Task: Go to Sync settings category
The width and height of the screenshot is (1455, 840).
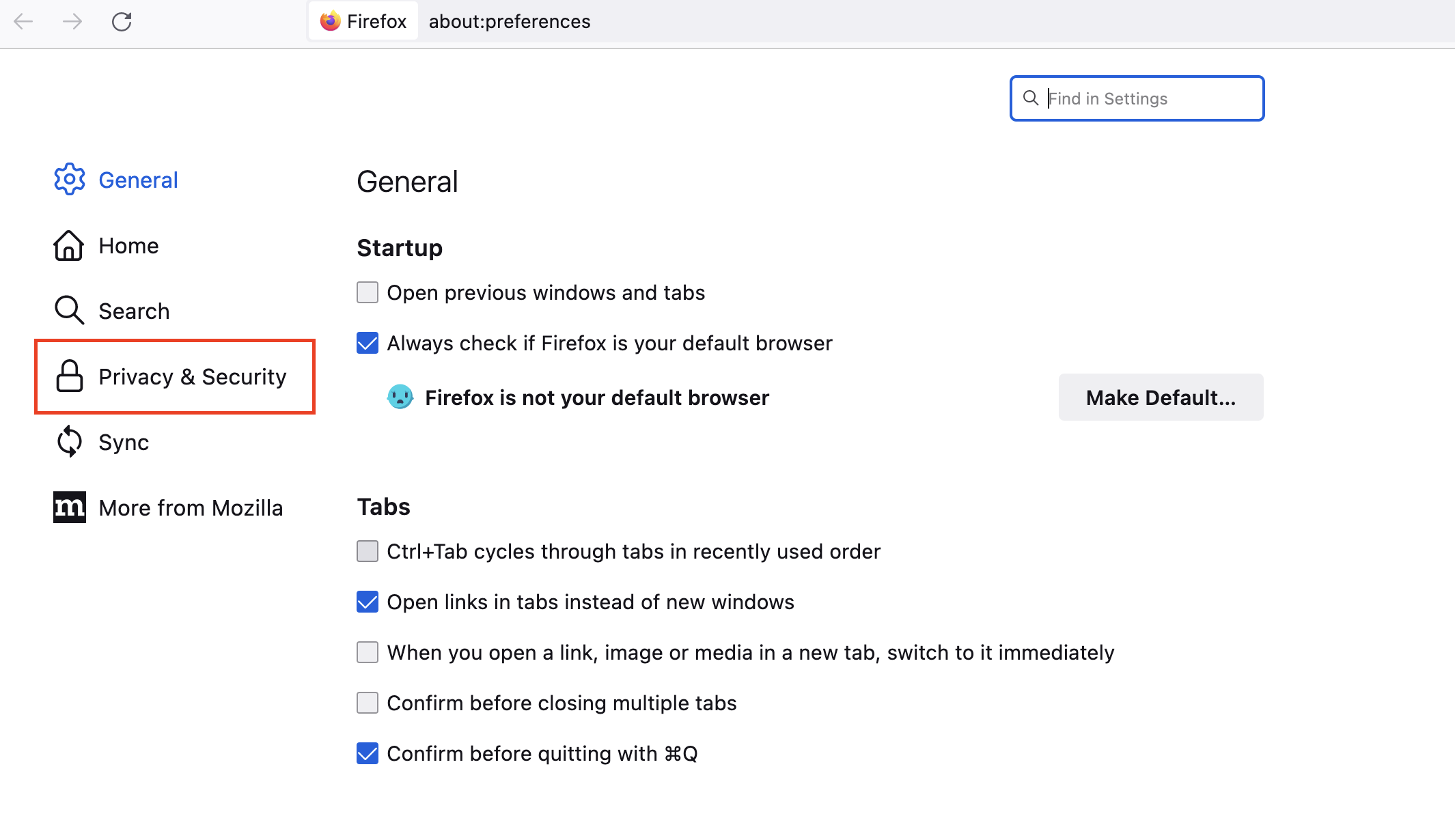Action: click(x=102, y=442)
